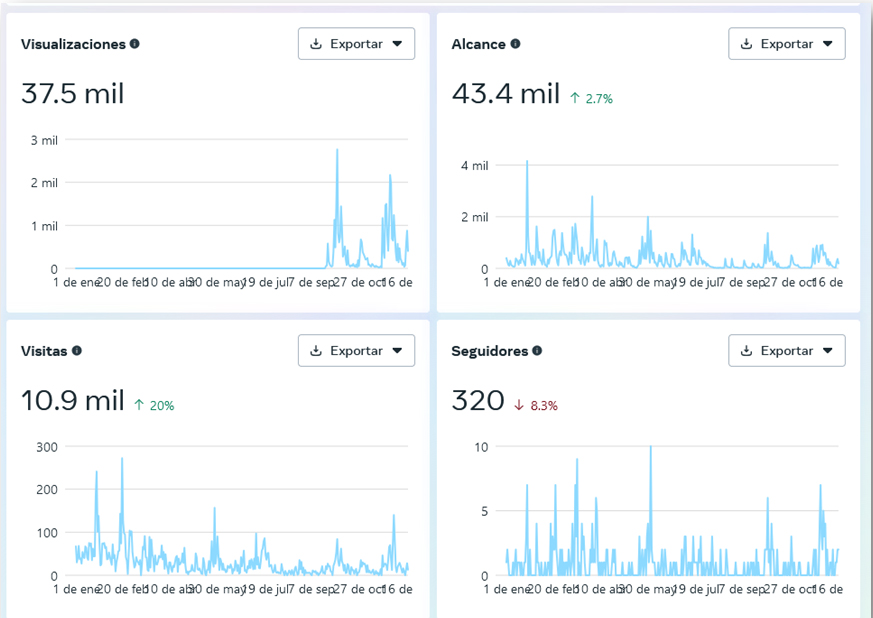
Task: Click download icon in Seguidores Exportar button
Action: click(x=747, y=350)
